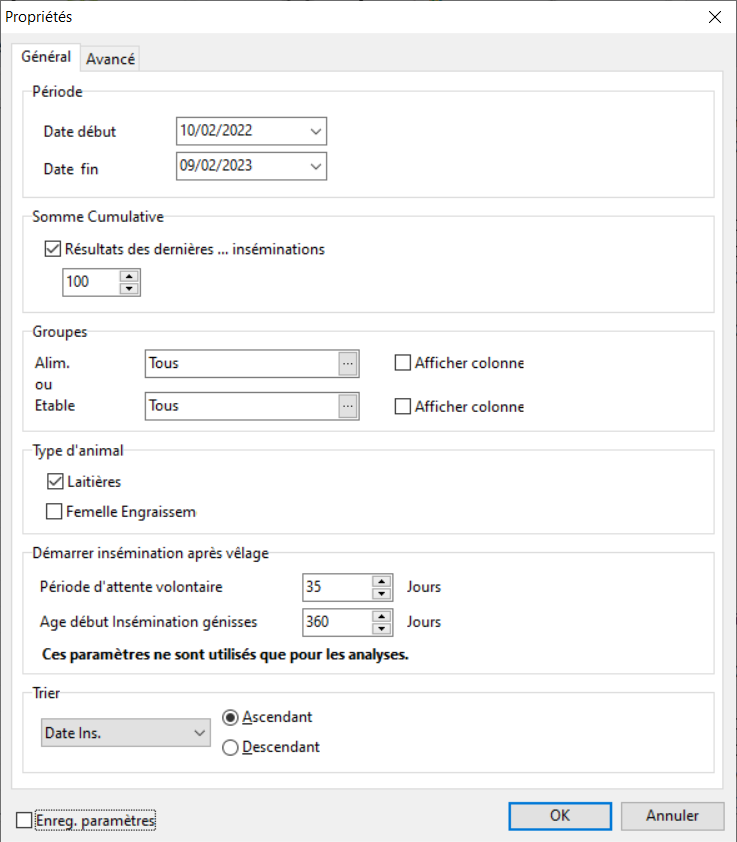The image size is (737, 842).
Task: Enable the Femelle Engraissement checkbox
Action: [x=54, y=512]
